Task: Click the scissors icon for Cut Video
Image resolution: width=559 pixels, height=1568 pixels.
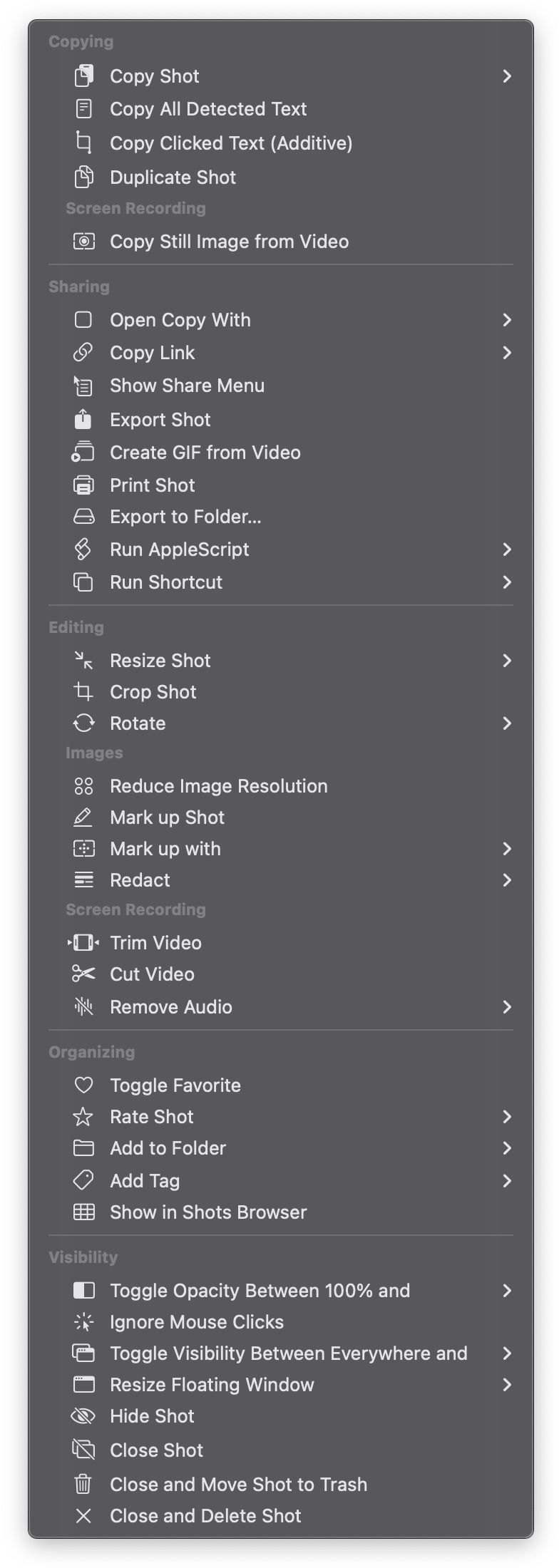Action: point(83,974)
